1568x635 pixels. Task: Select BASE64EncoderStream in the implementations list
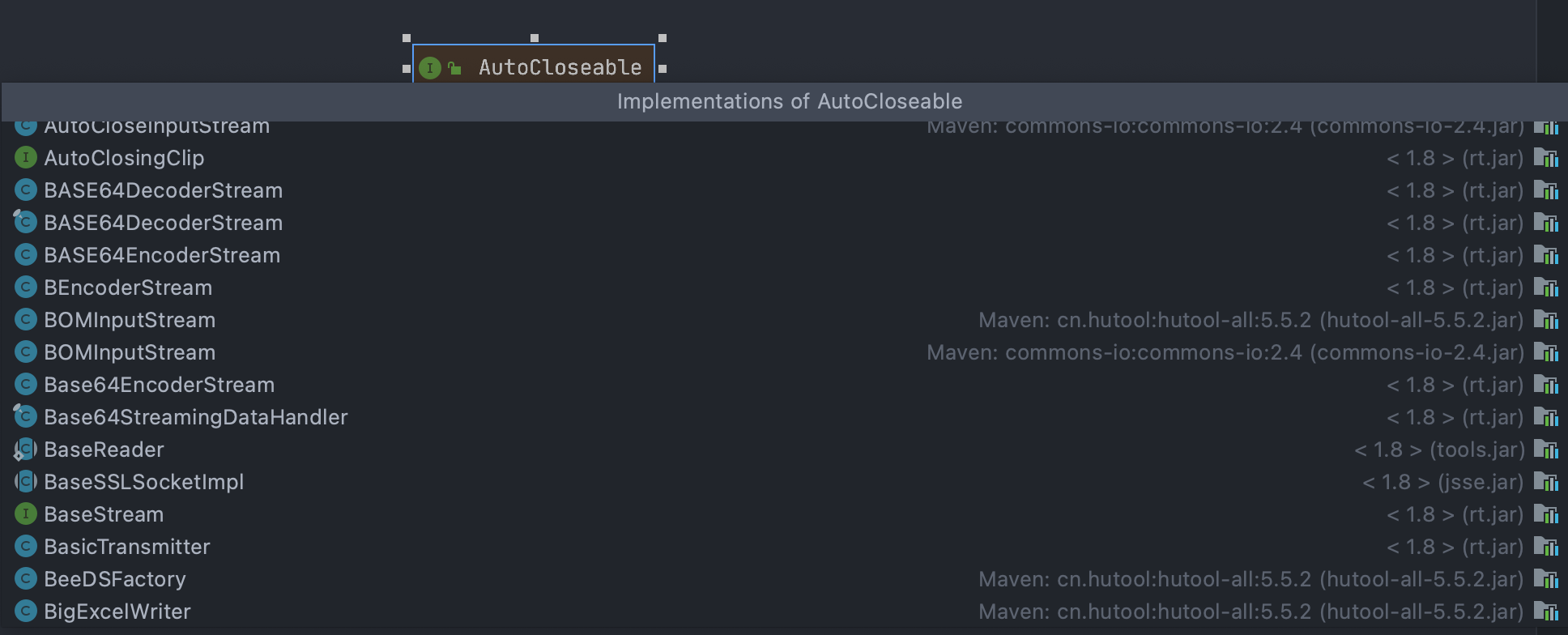[784, 255]
